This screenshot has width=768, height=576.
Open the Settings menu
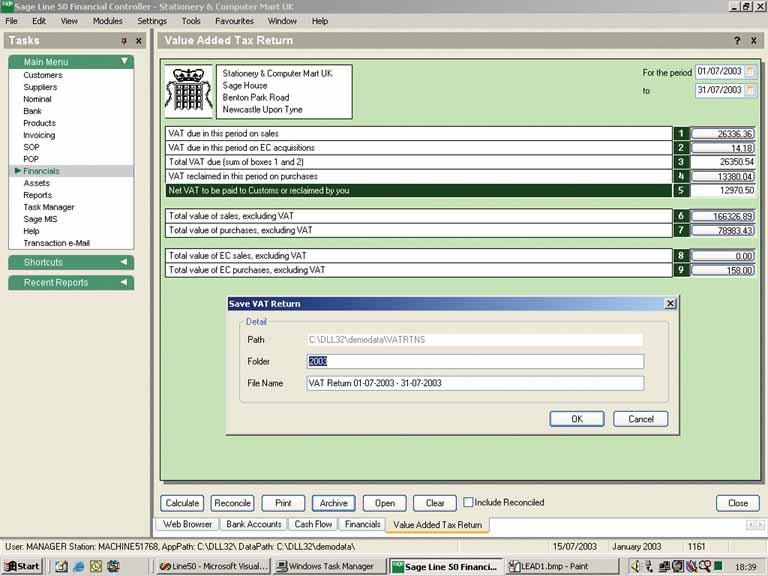[x=152, y=21]
